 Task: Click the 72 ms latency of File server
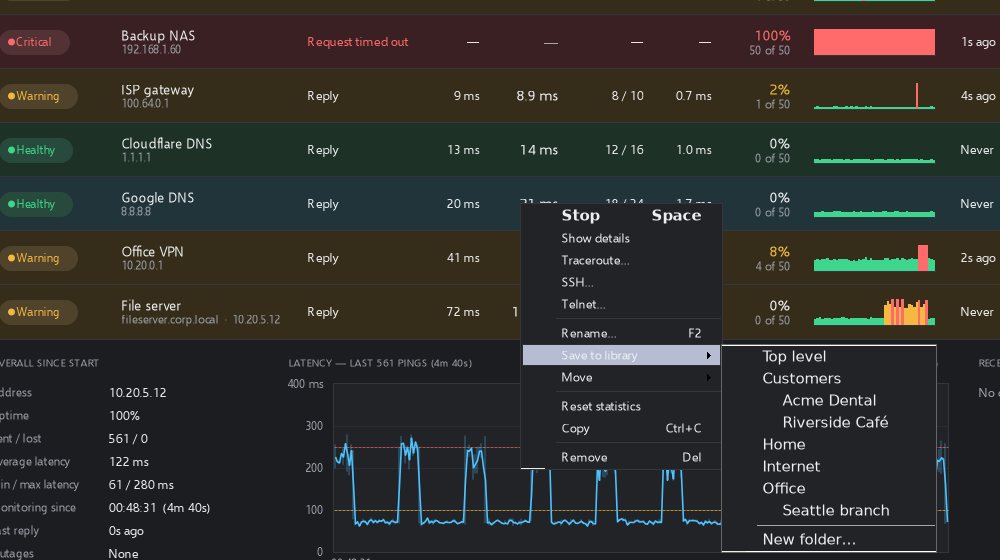pos(463,313)
